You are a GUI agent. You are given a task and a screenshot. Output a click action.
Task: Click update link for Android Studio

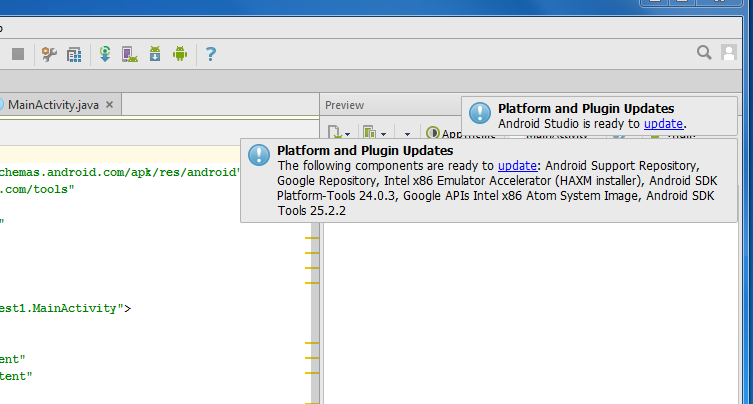[x=663, y=124]
